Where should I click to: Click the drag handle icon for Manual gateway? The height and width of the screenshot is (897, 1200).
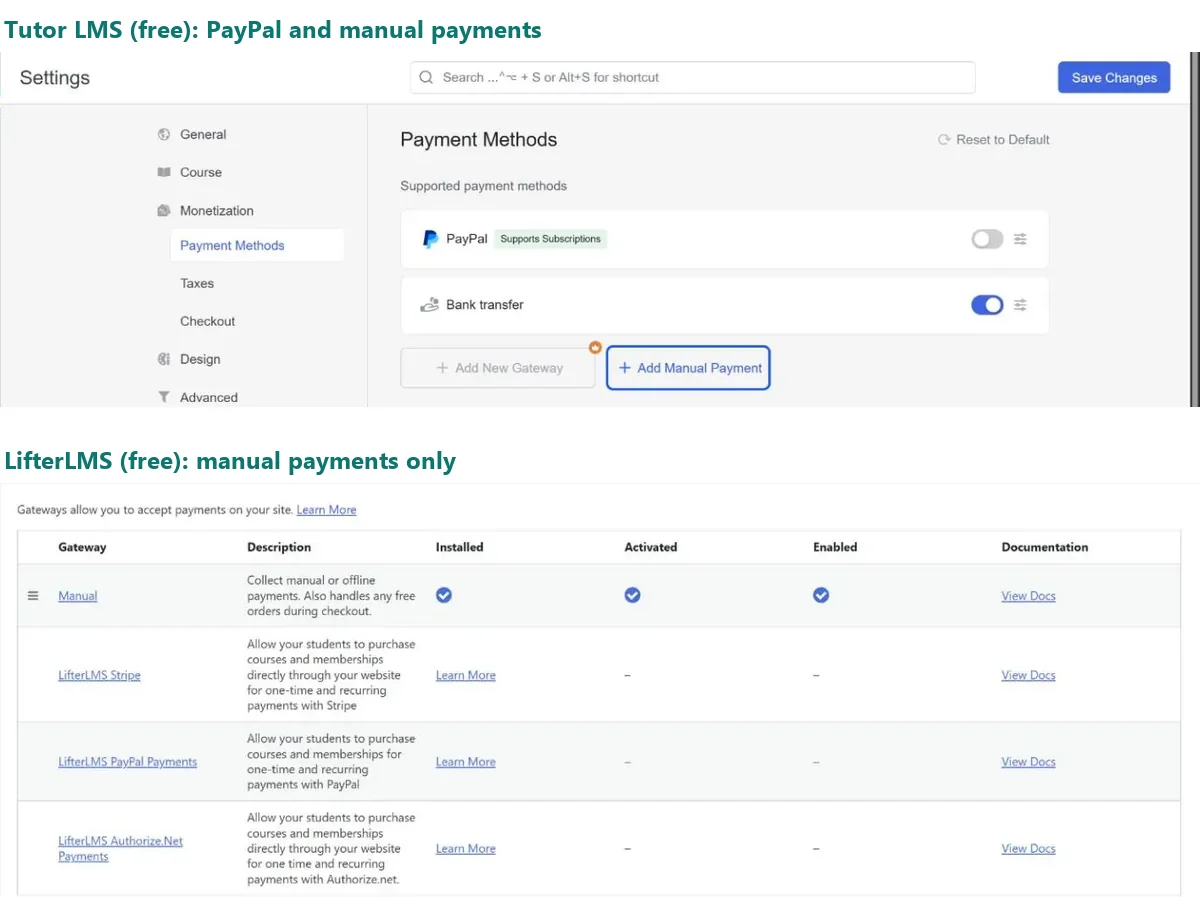tap(33, 595)
